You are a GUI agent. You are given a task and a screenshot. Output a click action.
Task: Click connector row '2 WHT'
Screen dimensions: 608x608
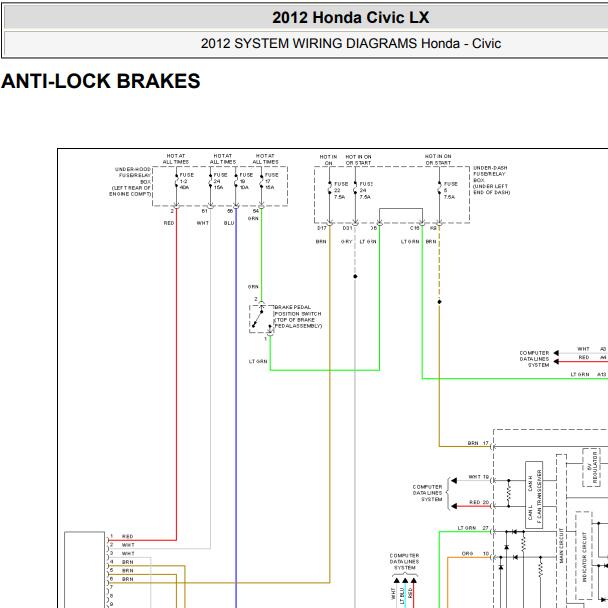pyautogui.click(x=122, y=545)
